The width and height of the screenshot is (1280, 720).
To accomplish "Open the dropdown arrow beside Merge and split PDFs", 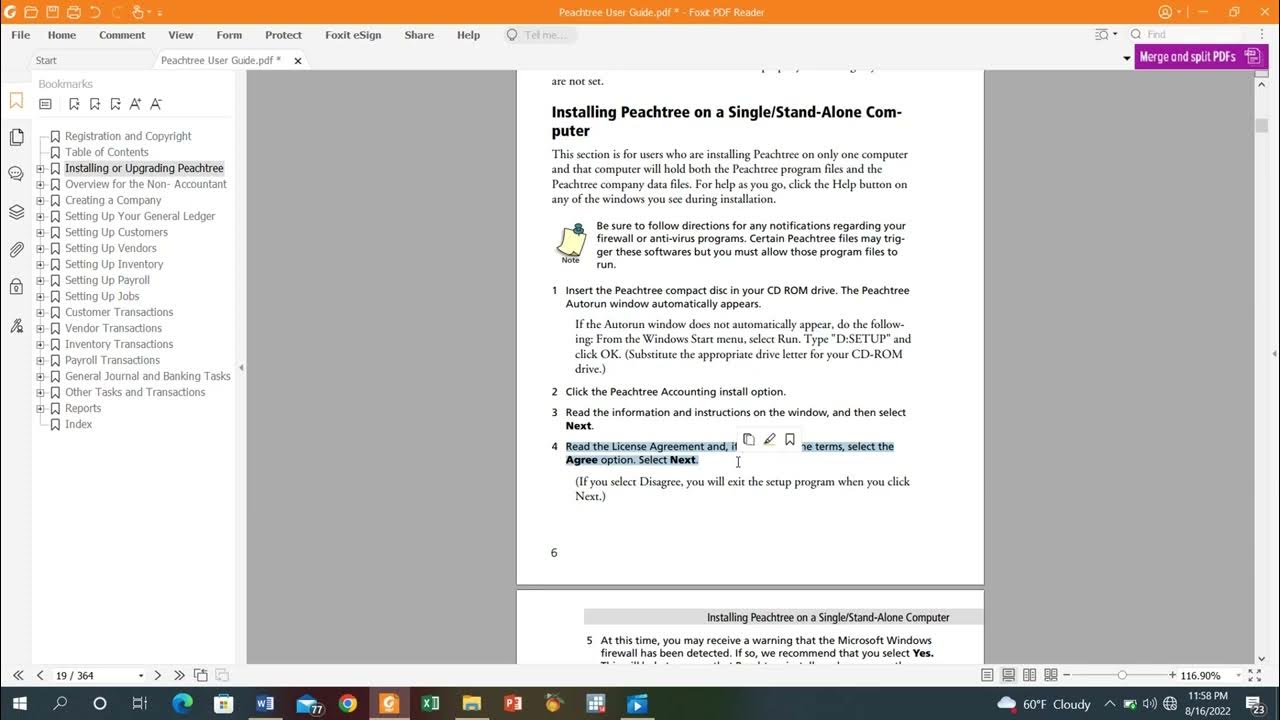I will pyautogui.click(x=1128, y=58).
